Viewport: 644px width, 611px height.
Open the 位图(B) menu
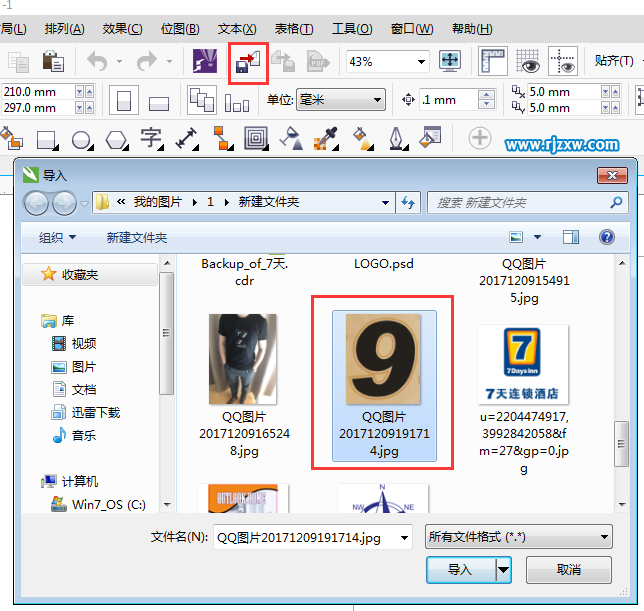point(180,29)
